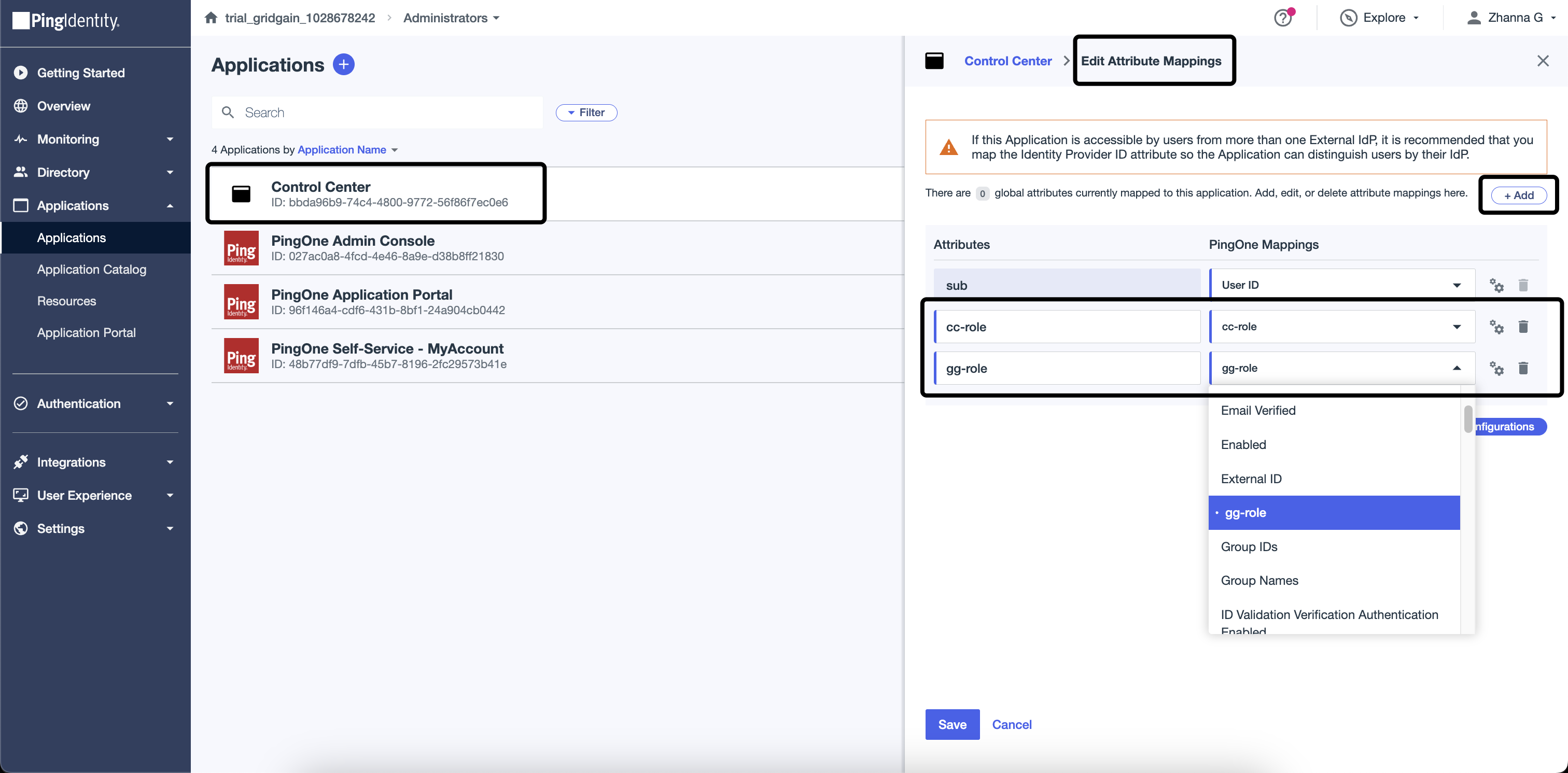Expand the Directory sidebar section
The width and height of the screenshot is (1568, 773).
tap(95, 172)
